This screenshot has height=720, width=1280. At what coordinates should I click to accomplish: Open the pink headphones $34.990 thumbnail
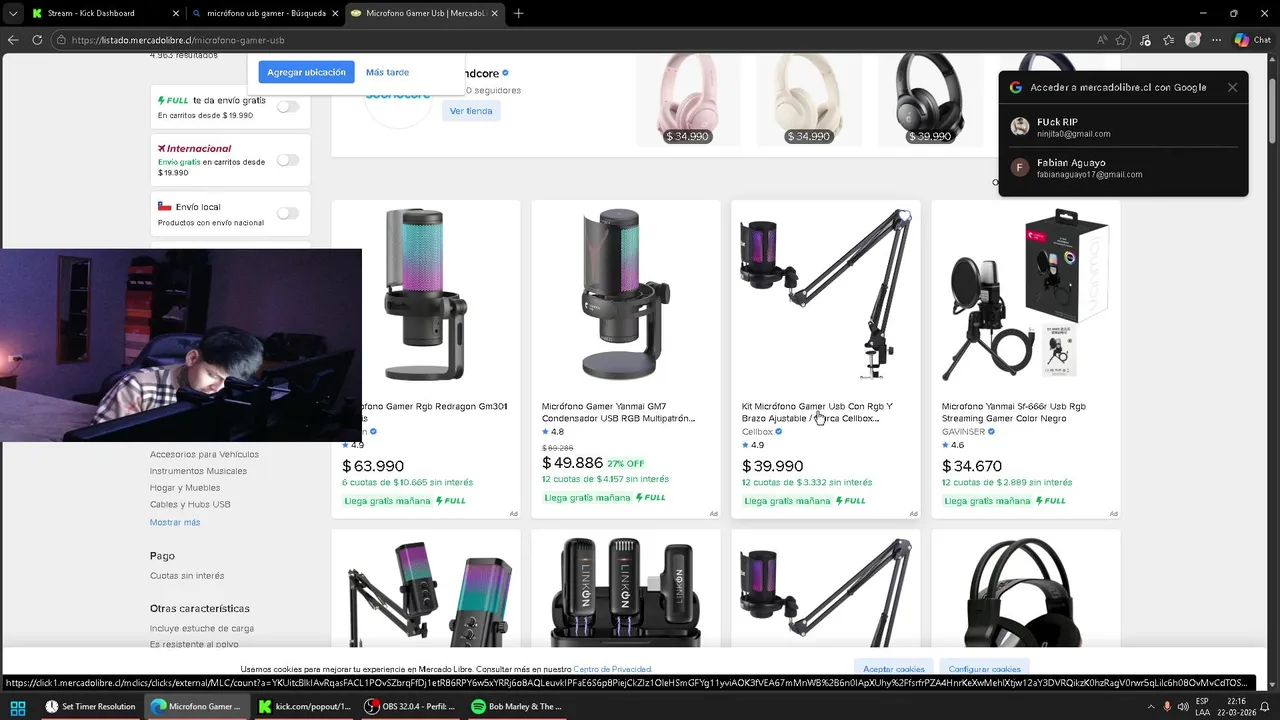pos(687,100)
